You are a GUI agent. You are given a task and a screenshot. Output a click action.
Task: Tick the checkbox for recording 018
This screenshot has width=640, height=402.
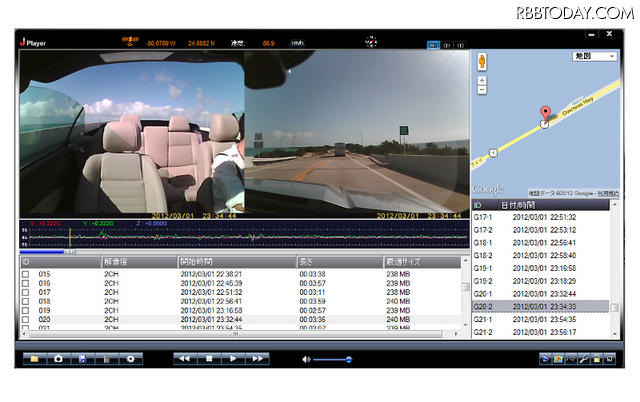tap(27, 301)
